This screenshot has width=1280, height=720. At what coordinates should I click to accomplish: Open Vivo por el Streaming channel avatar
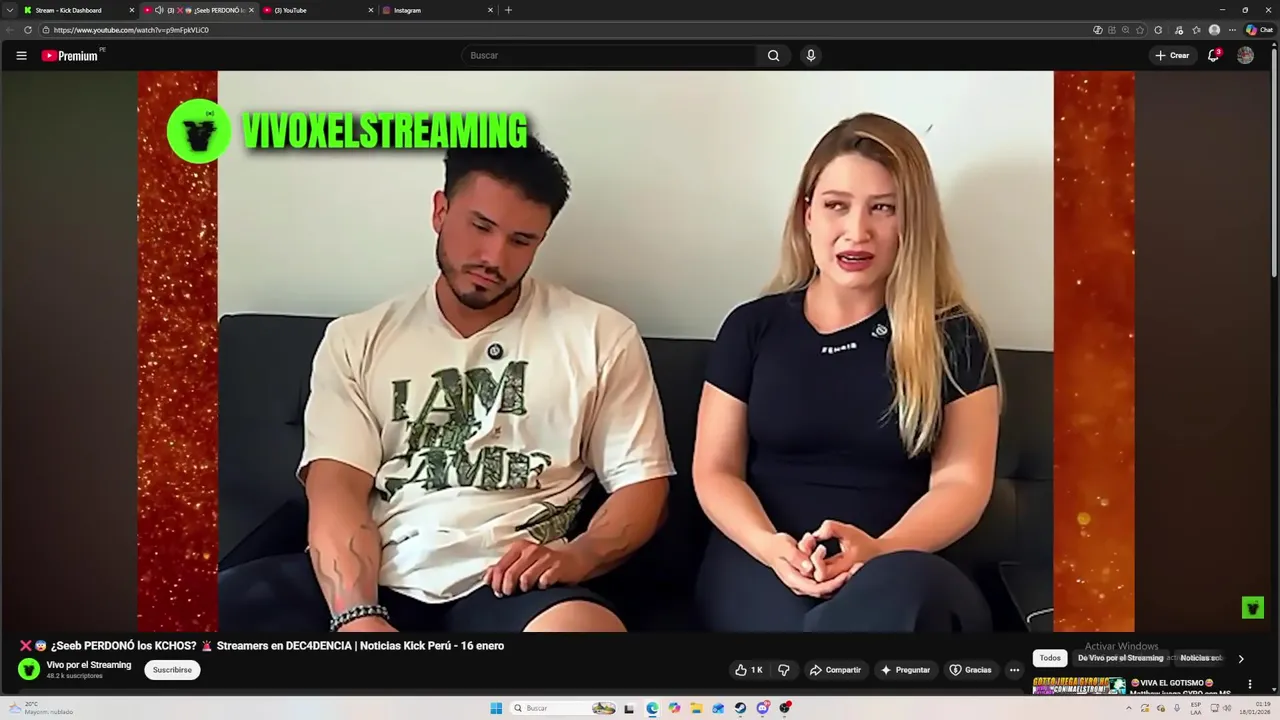[x=29, y=669]
